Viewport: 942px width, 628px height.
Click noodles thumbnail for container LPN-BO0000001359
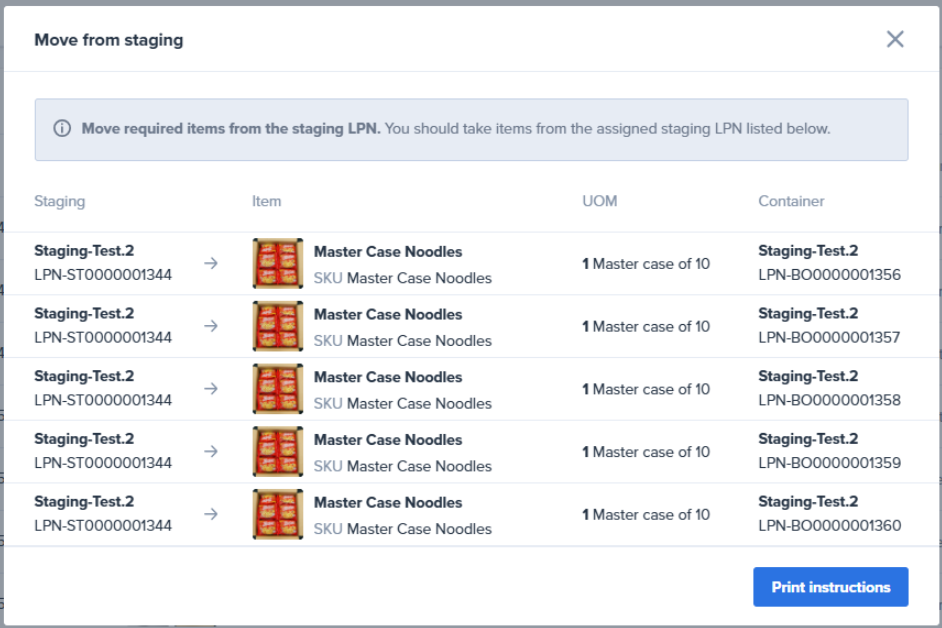(x=278, y=452)
